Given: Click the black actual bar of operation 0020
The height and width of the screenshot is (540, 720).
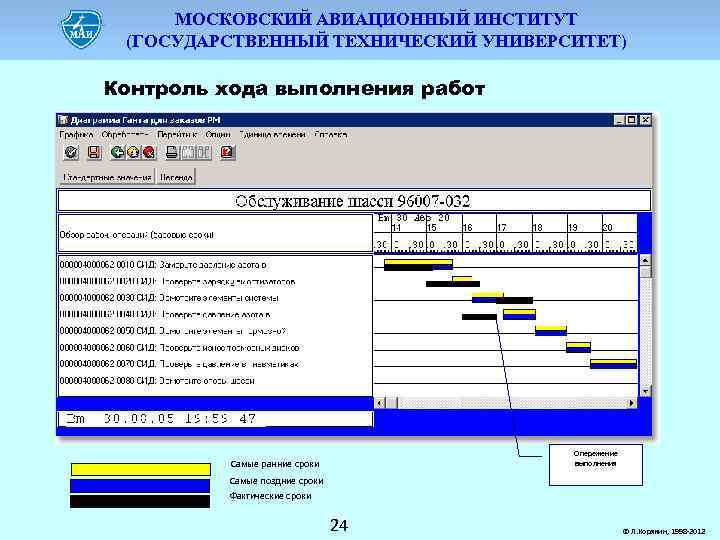Looking at the screenshot, I should point(453,284).
